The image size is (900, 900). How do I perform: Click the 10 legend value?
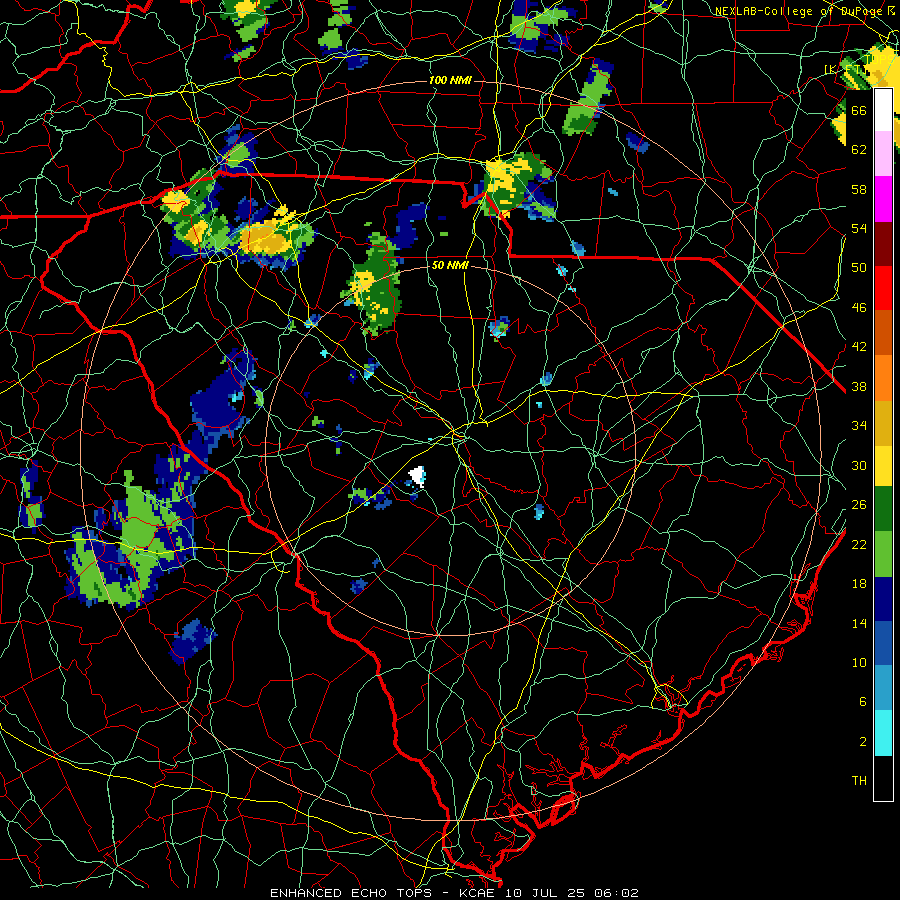(x=859, y=662)
